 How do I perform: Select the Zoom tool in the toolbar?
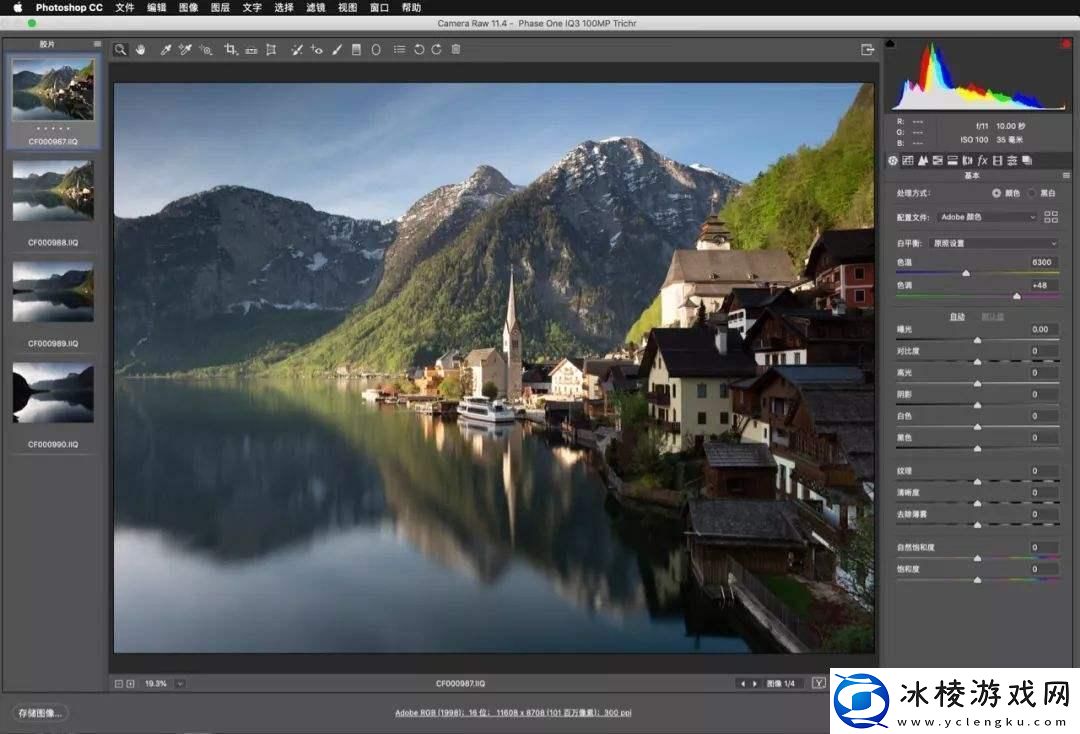120,49
